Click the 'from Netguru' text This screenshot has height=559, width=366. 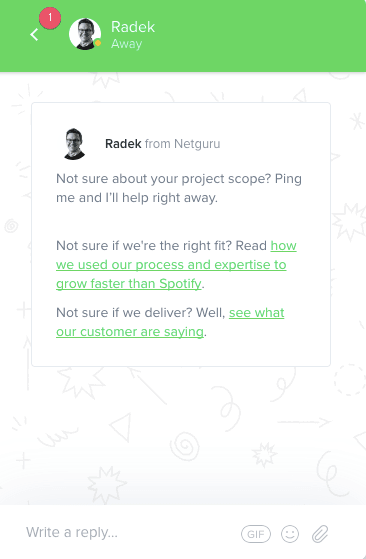182,144
